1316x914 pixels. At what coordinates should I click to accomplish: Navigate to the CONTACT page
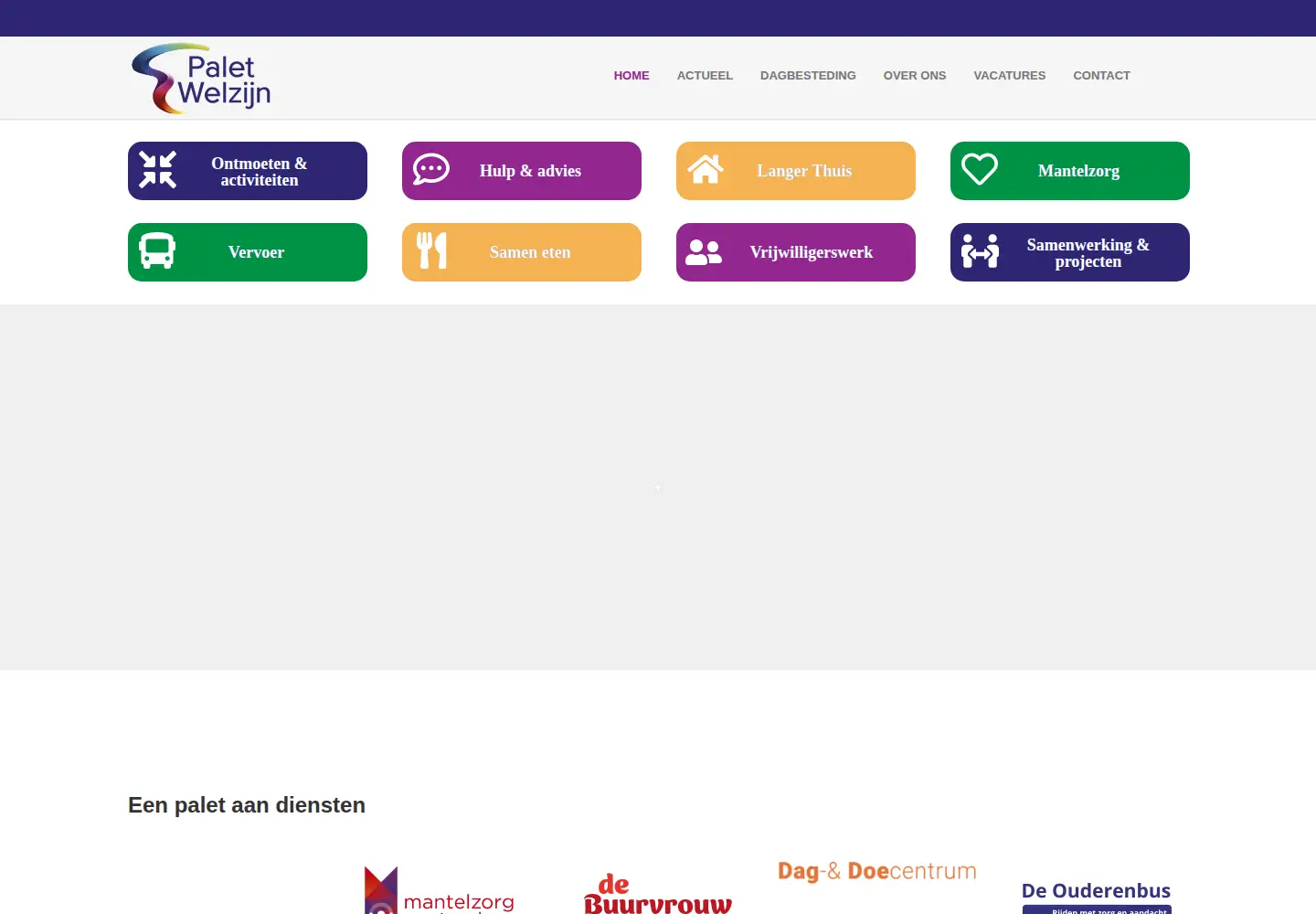(x=1101, y=76)
